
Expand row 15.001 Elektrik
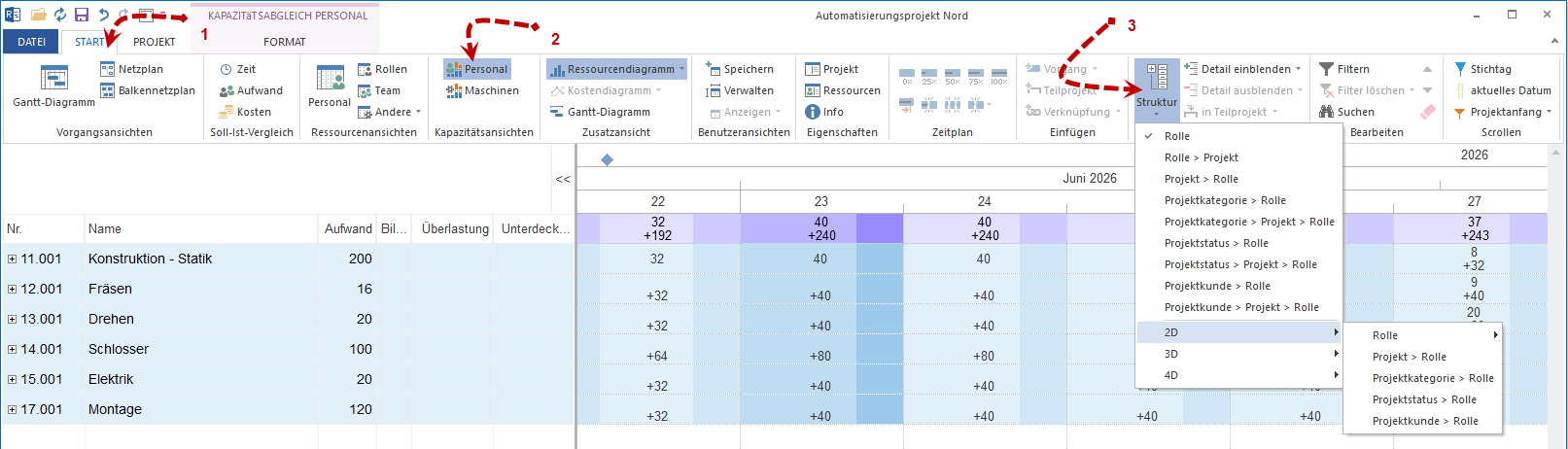tap(12, 380)
